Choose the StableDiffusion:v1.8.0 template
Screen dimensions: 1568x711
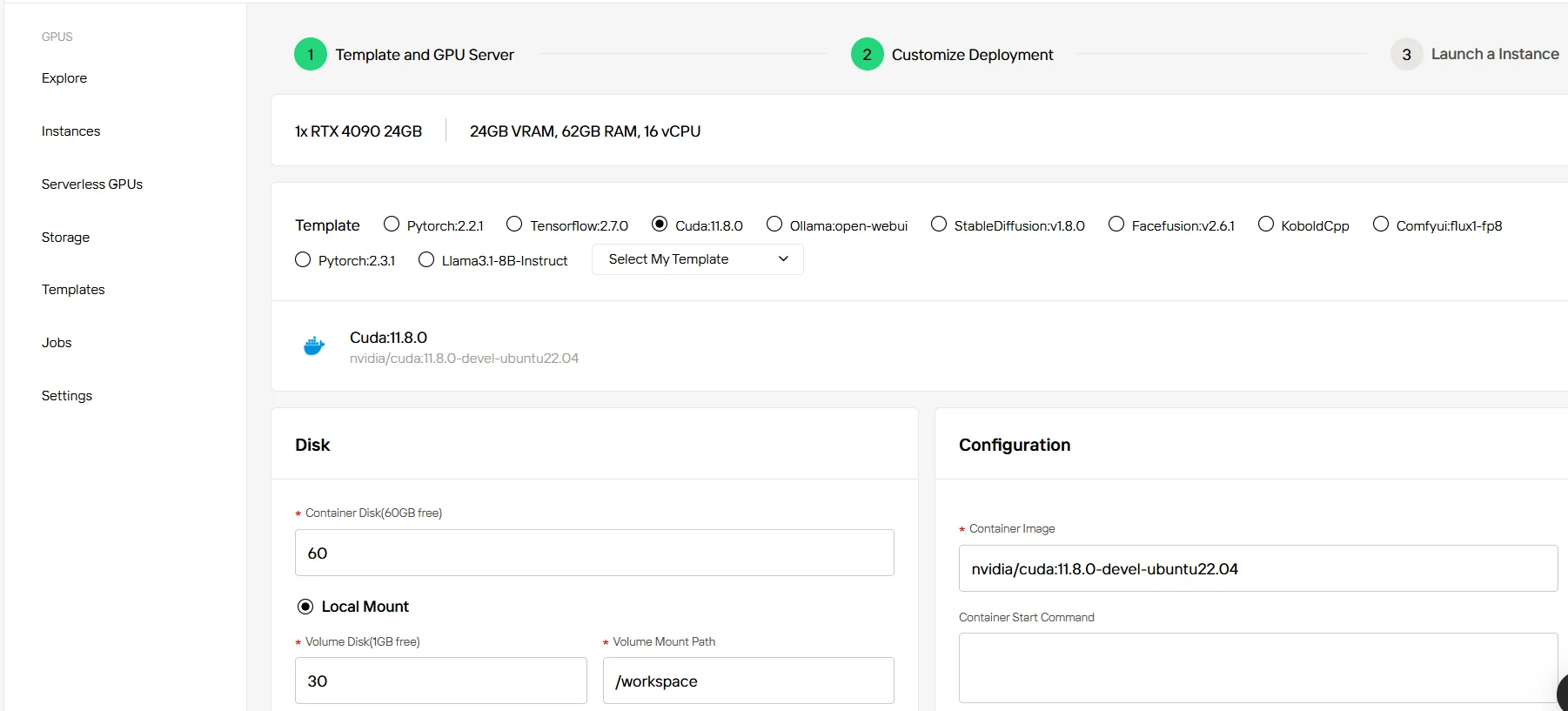pyautogui.click(x=939, y=225)
